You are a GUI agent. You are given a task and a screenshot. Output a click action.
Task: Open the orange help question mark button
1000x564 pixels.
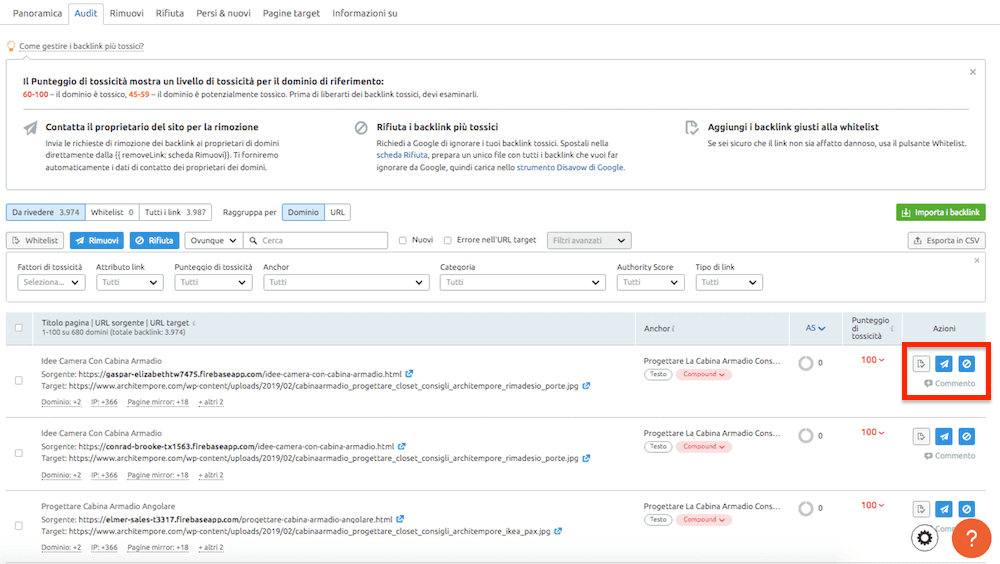pyautogui.click(x=971, y=539)
